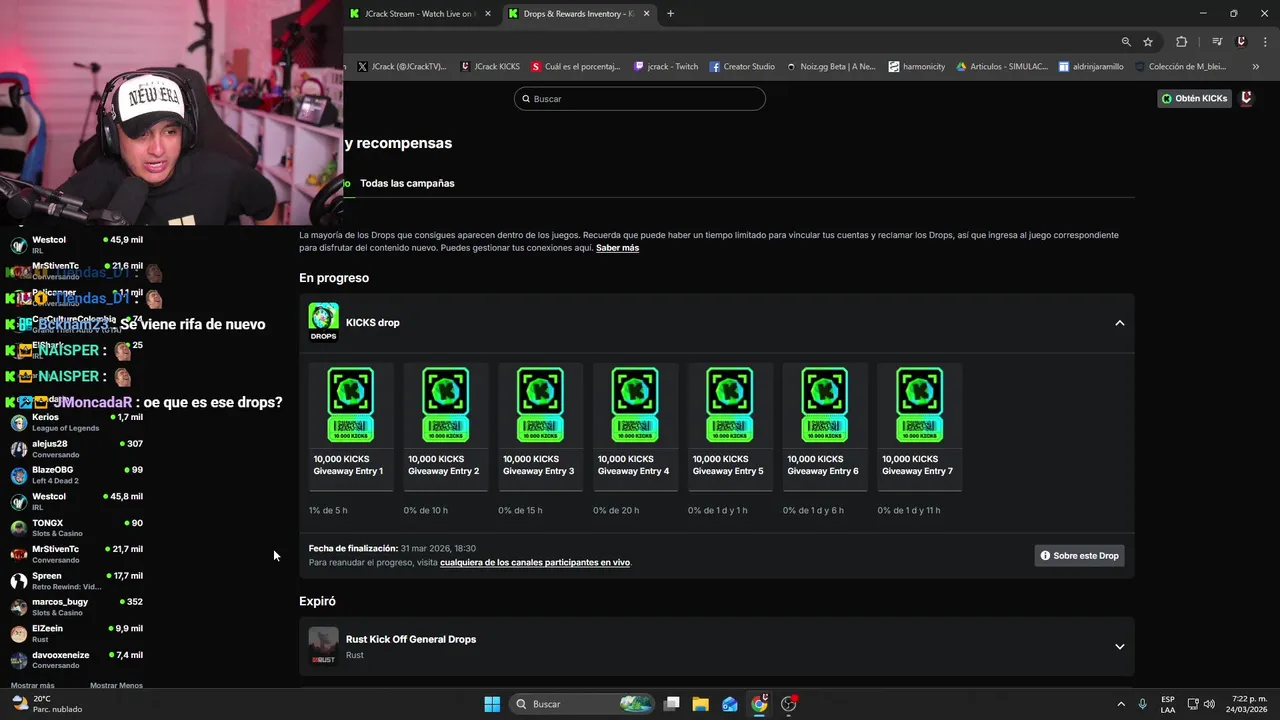Open the Cuál es el porcentaje bookmark

point(576,66)
